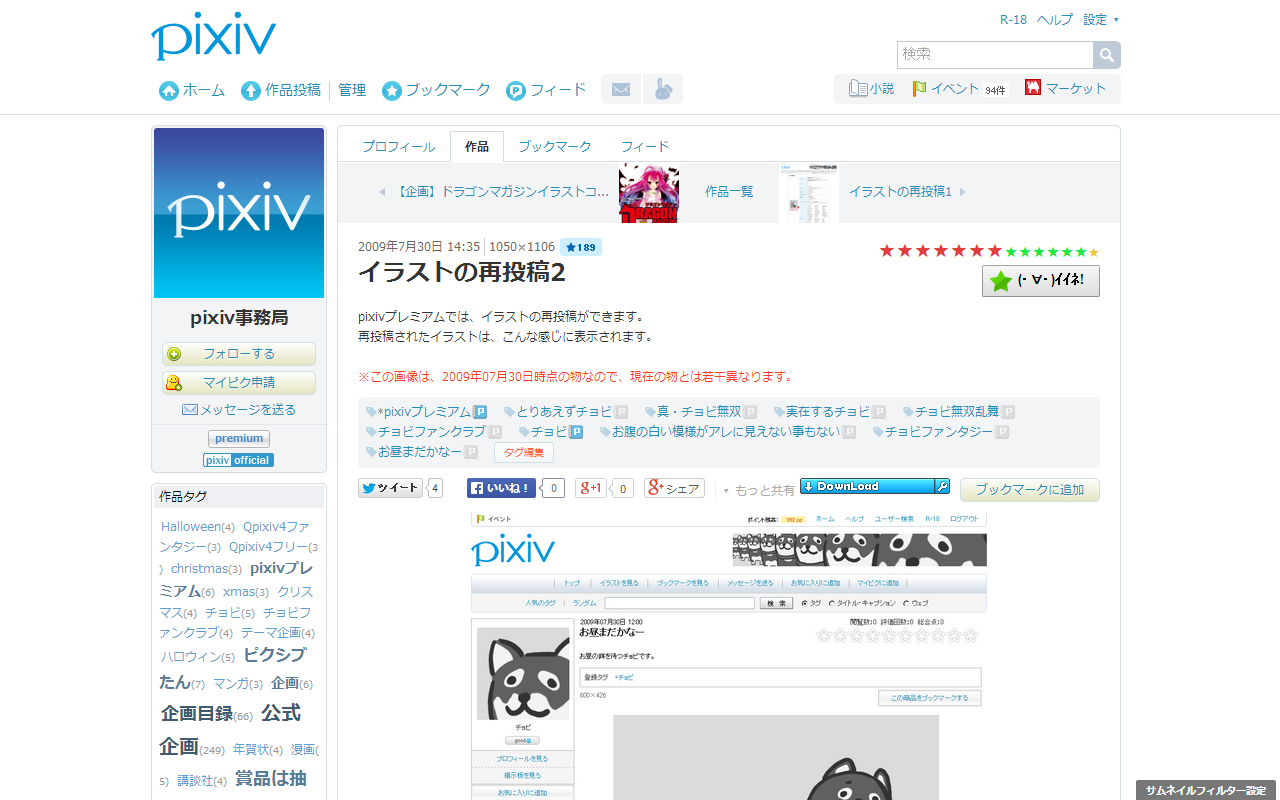
Task: Click the pointing hand notification icon
Action: [x=663, y=89]
